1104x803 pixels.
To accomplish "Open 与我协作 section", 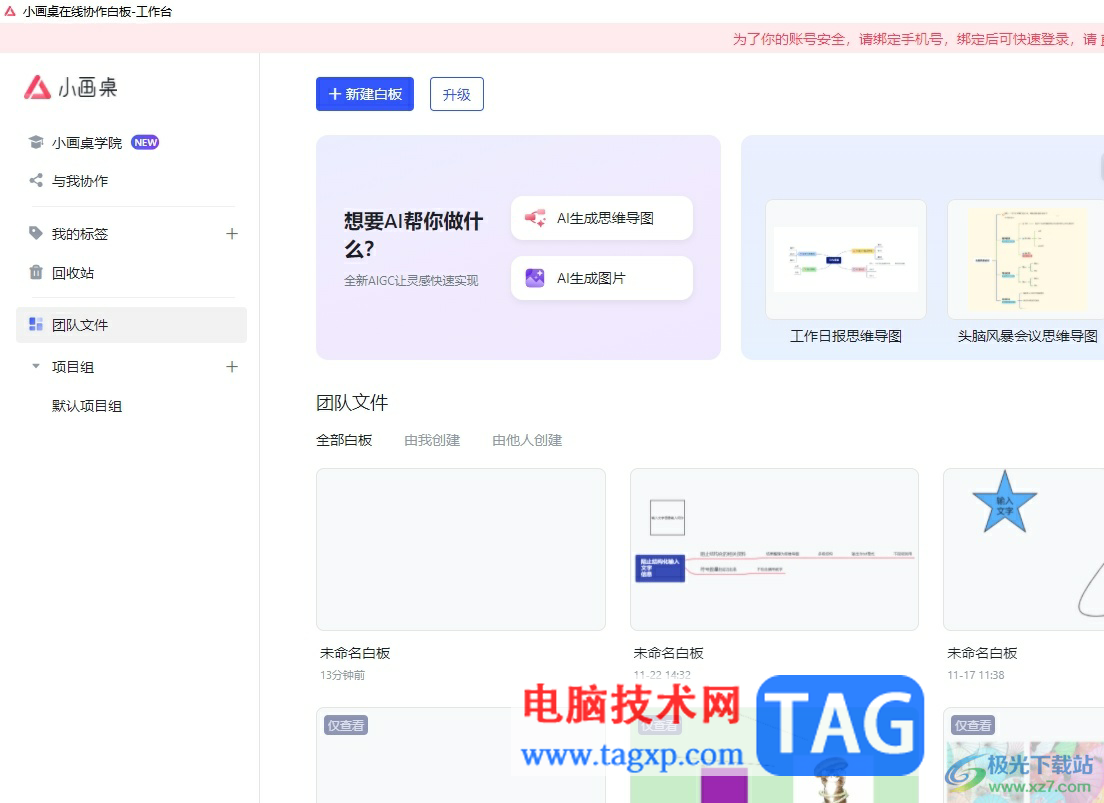I will [x=80, y=181].
